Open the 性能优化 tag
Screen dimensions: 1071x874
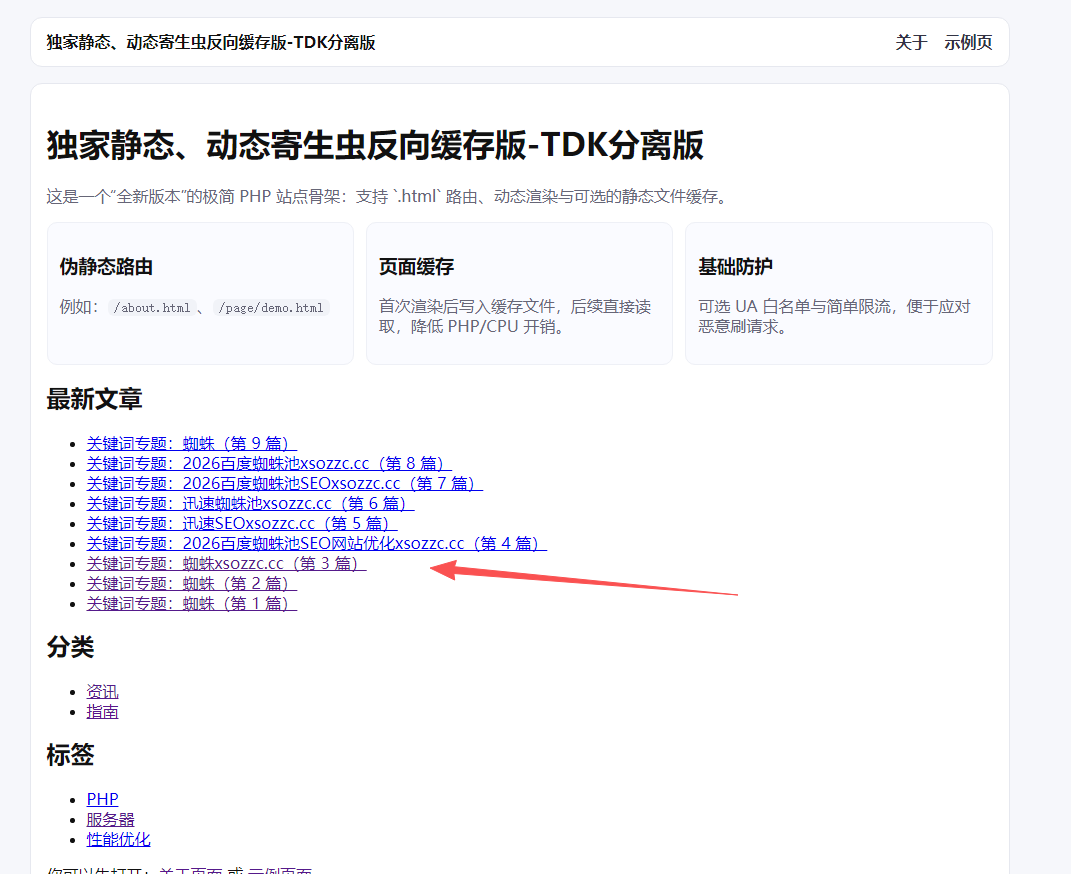pos(118,840)
